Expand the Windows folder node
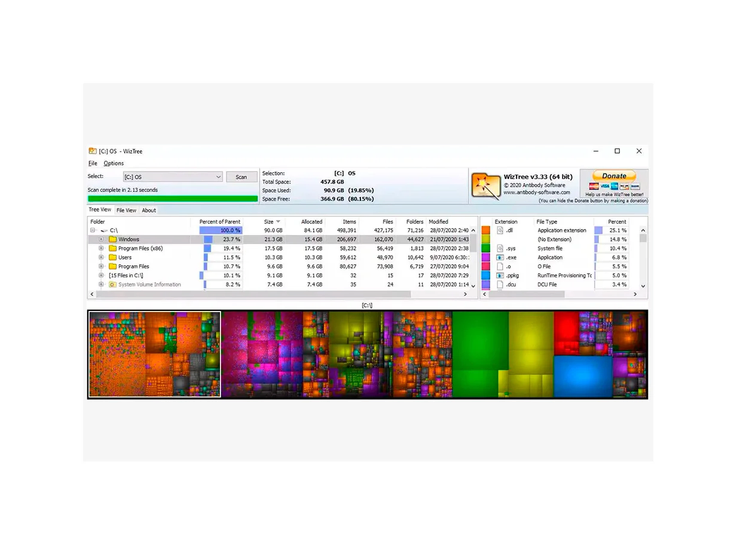 coord(101,239)
